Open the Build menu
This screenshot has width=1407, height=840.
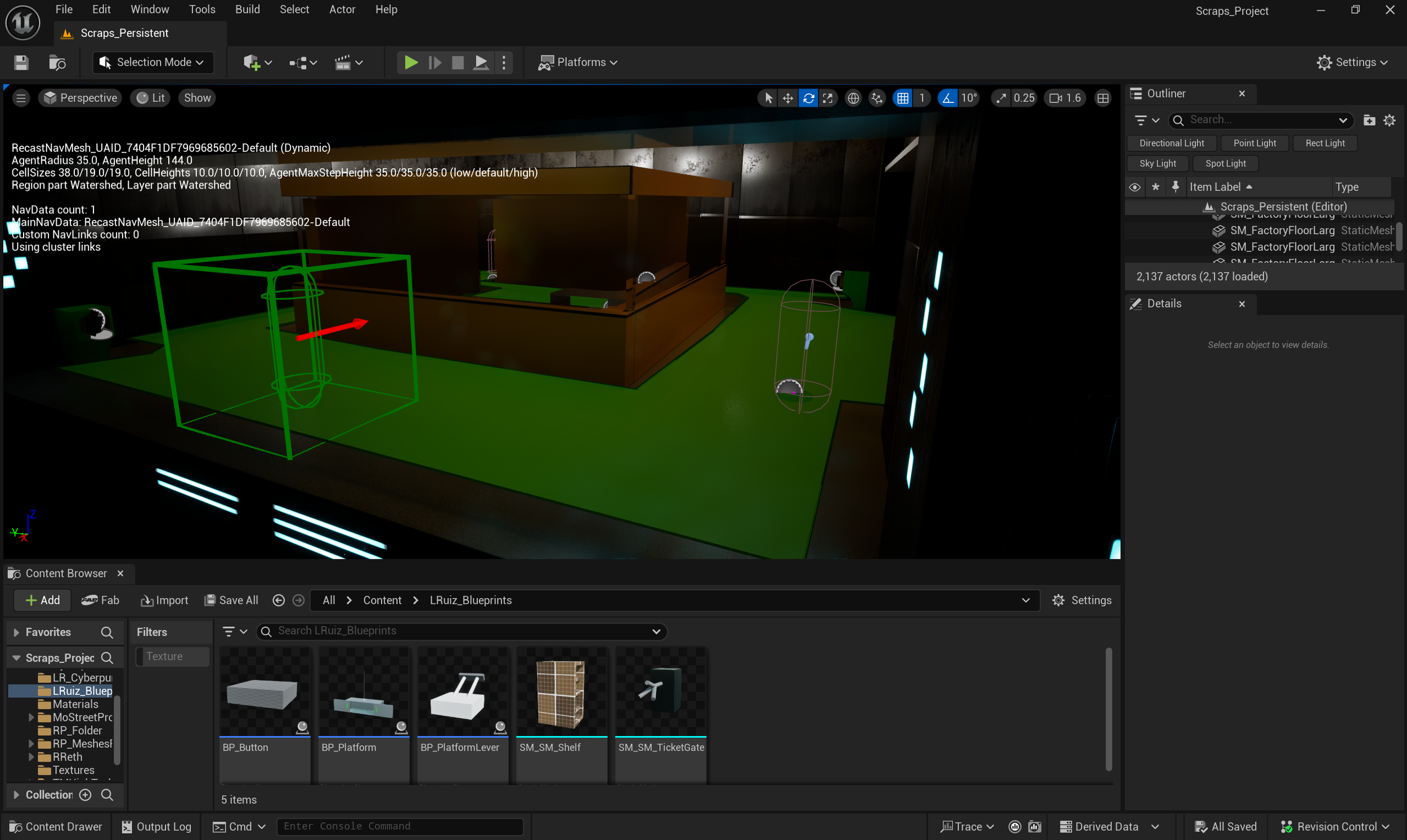[x=248, y=10]
